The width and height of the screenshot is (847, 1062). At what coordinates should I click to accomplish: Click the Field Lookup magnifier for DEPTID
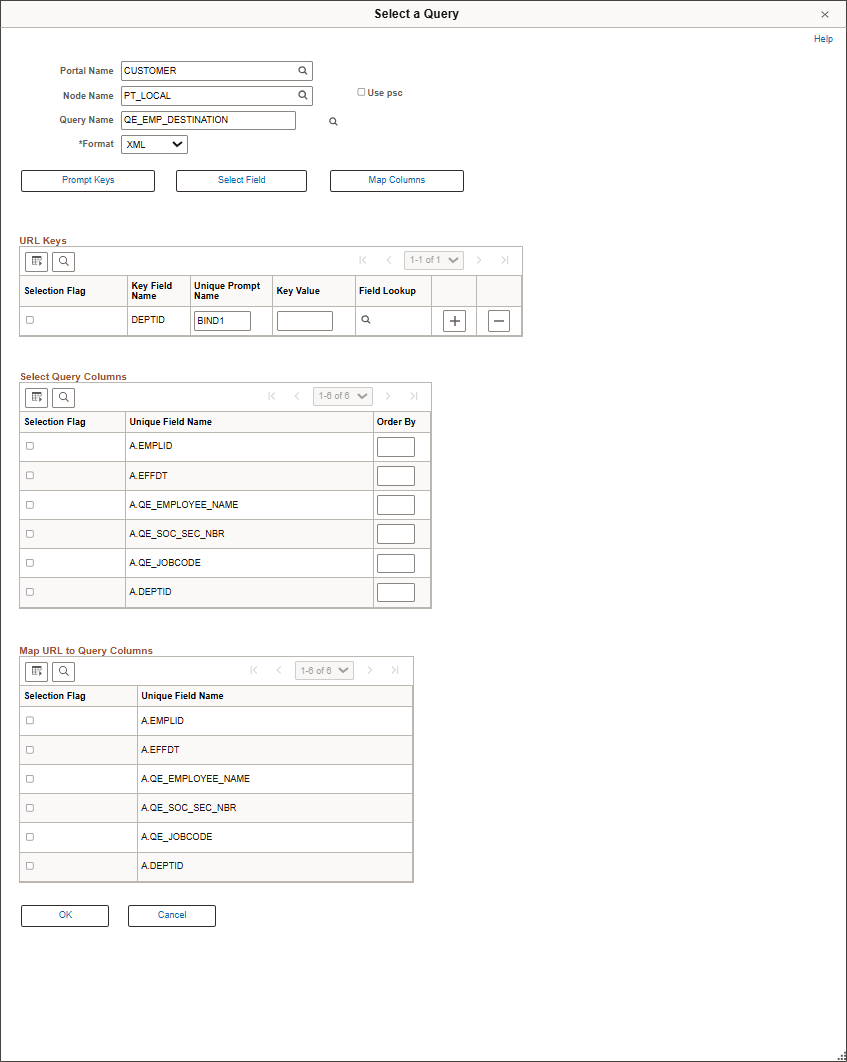[366, 320]
